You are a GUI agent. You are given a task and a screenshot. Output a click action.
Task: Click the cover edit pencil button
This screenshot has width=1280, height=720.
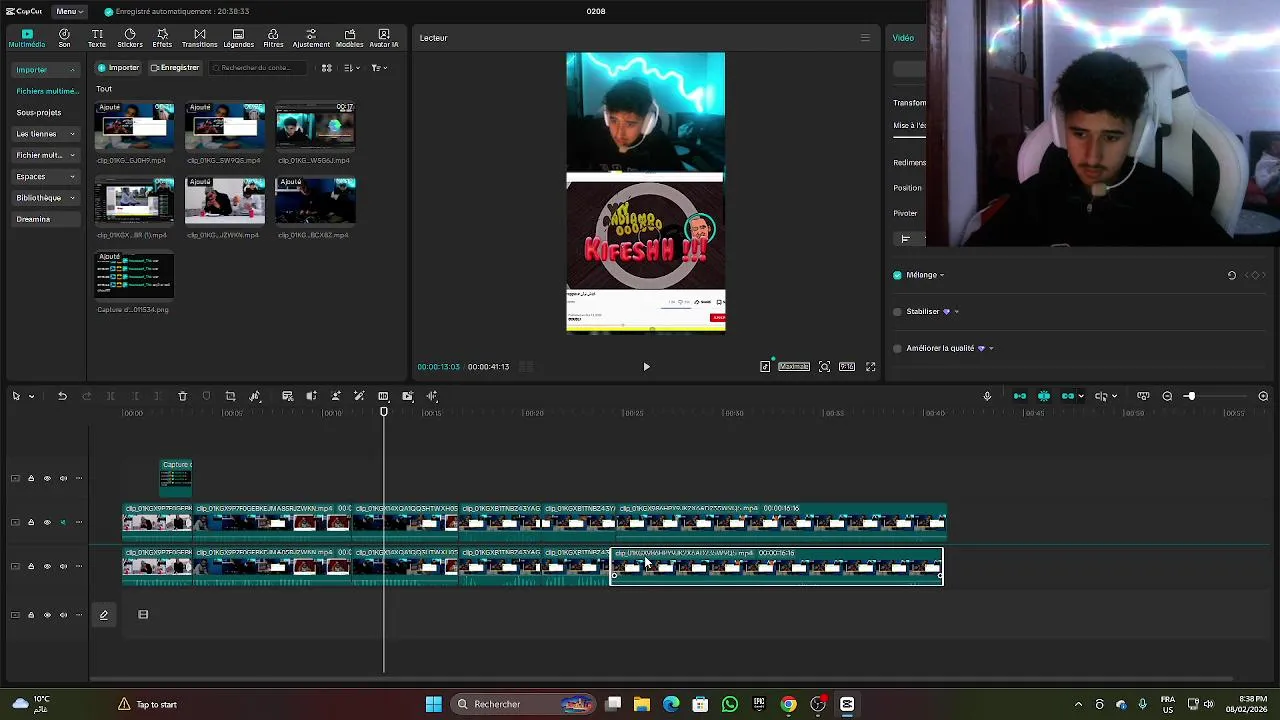(x=103, y=615)
